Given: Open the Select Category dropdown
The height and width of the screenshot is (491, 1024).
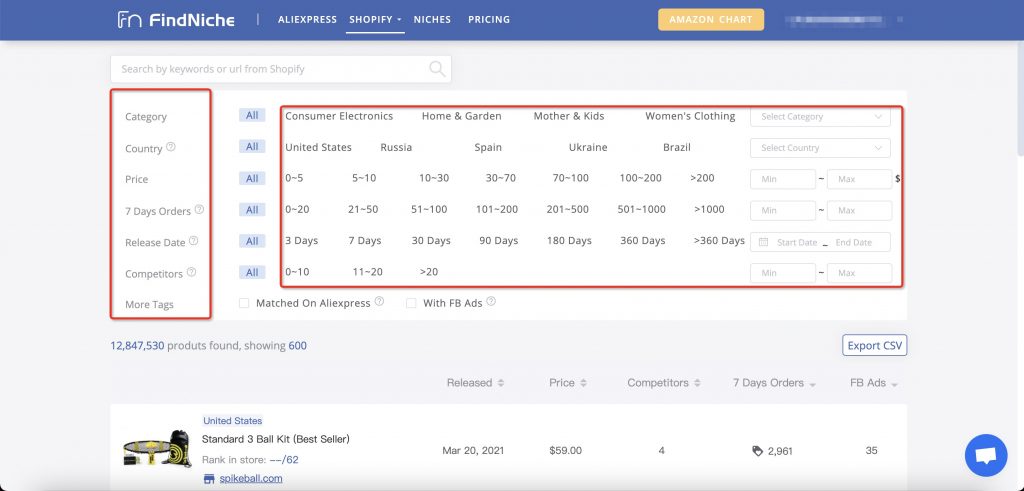Looking at the screenshot, I should coord(820,117).
